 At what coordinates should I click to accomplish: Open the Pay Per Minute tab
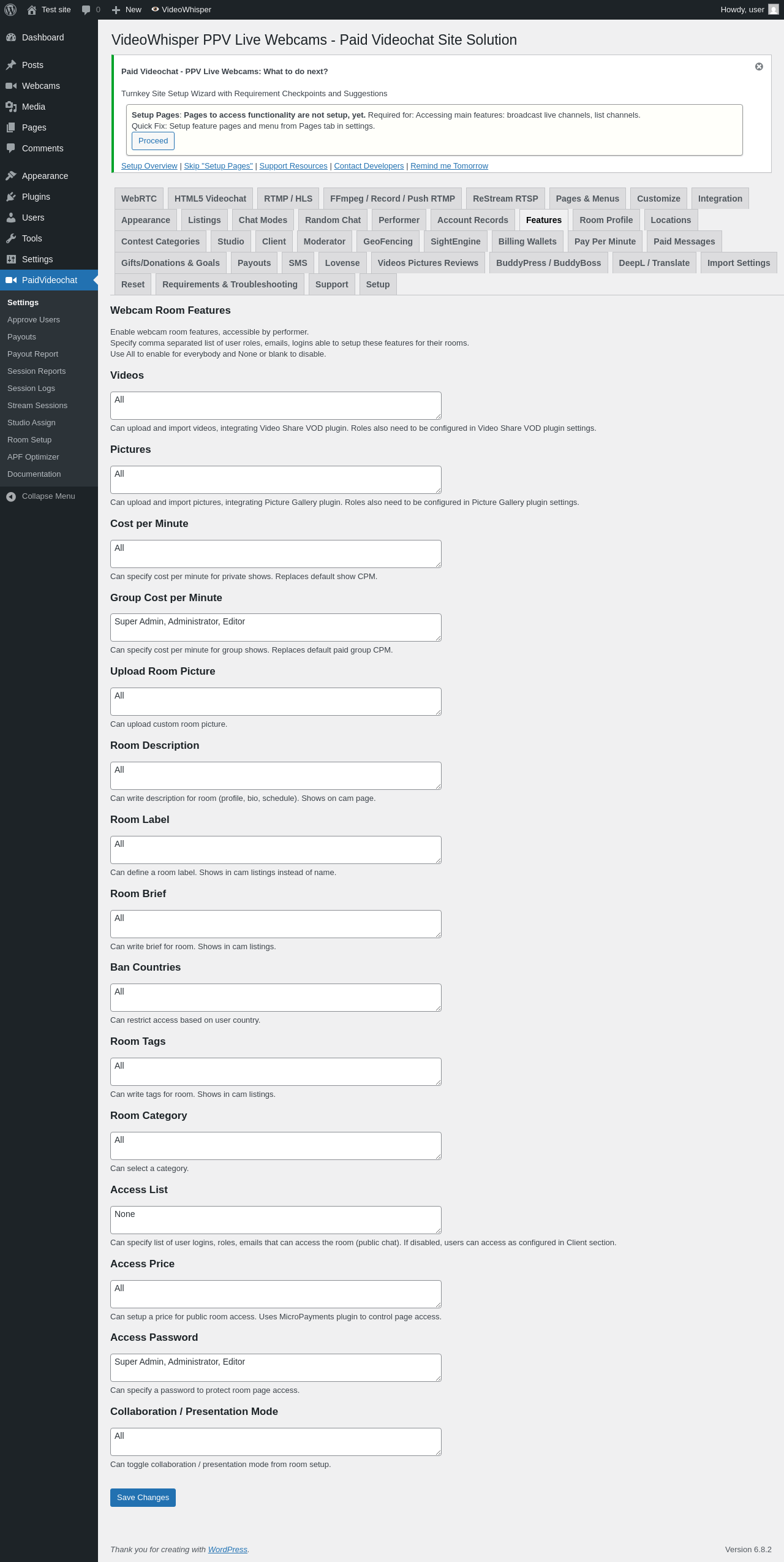point(605,241)
